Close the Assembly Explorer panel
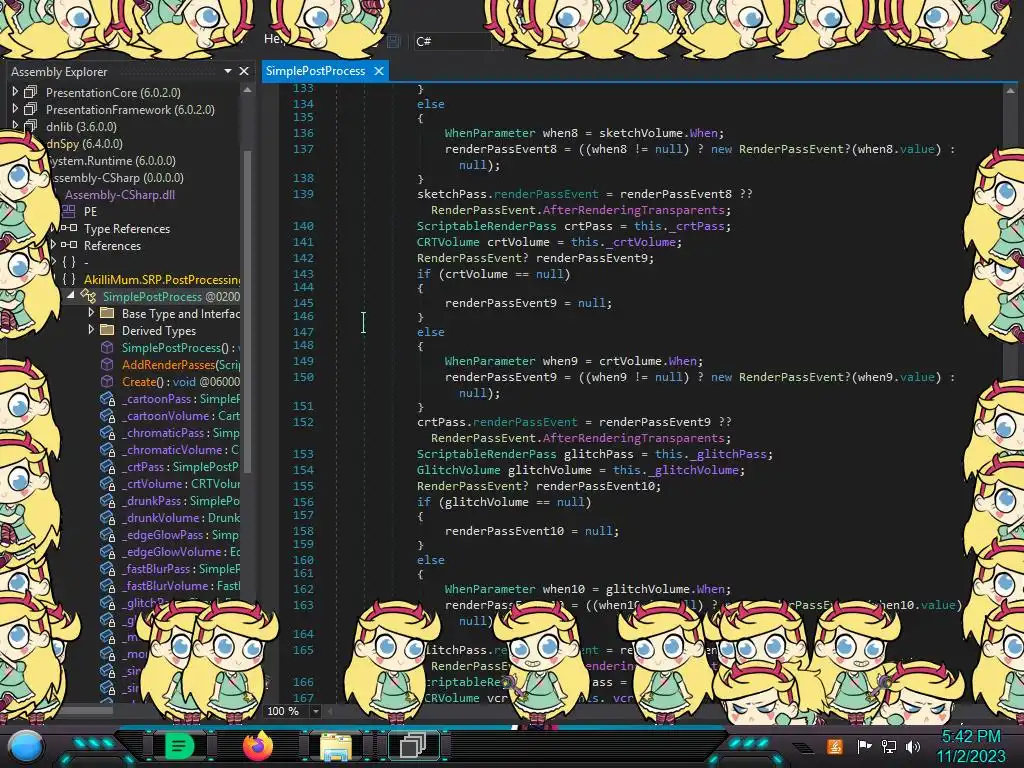The height and width of the screenshot is (768, 1024). click(x=244, y=71)
